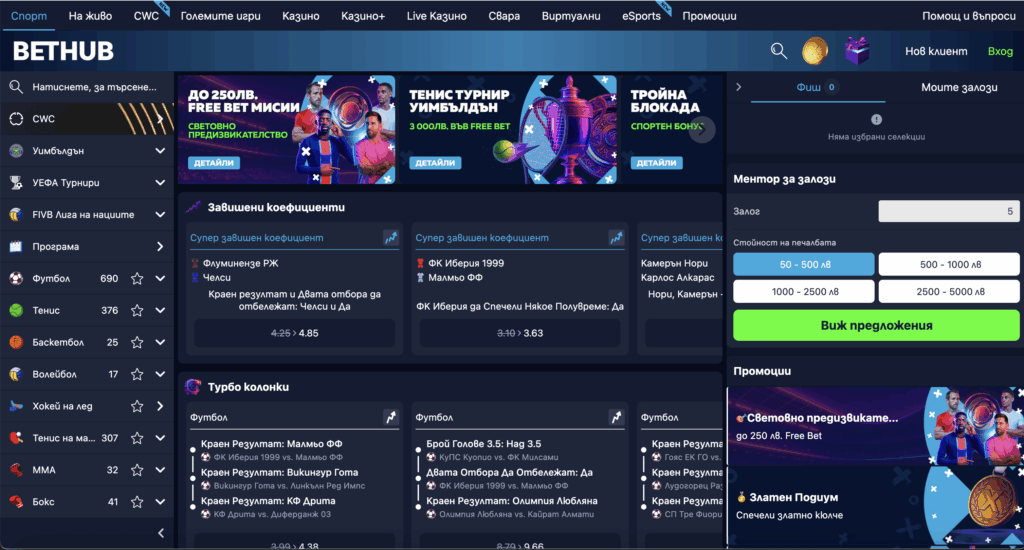Screen dimensions: 1024x550
Task: Toggle the star next to Тенис
Action: pyautogui.click(x=137, y=311)
